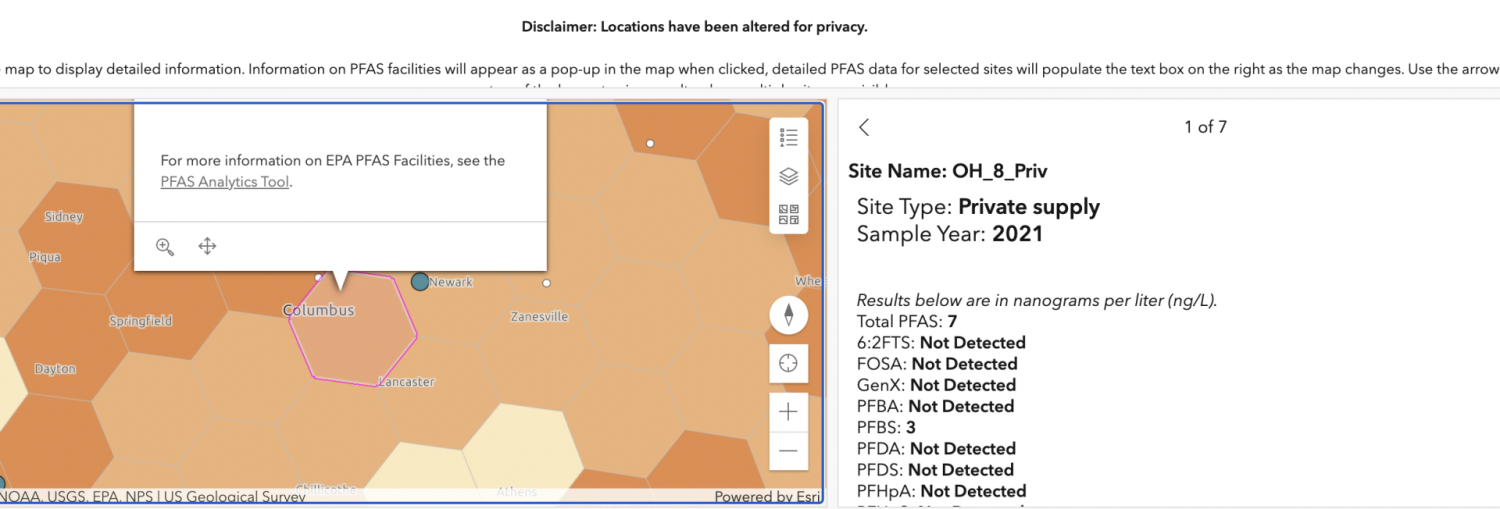The height and width of the screenshot is (509, 1500).
Task: Select the teal site marker near Newark
Action: point(420,282)
